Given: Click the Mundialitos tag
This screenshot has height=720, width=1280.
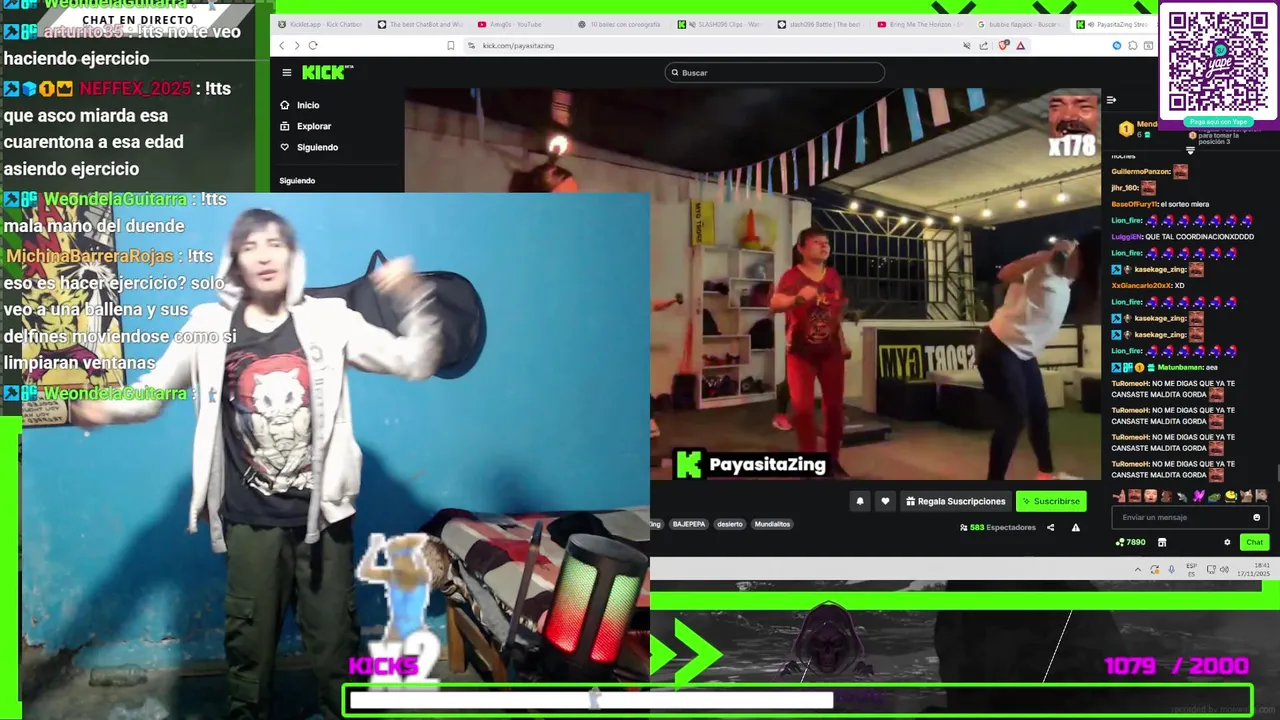Looking at the screenshot, I should pos(772,524).
